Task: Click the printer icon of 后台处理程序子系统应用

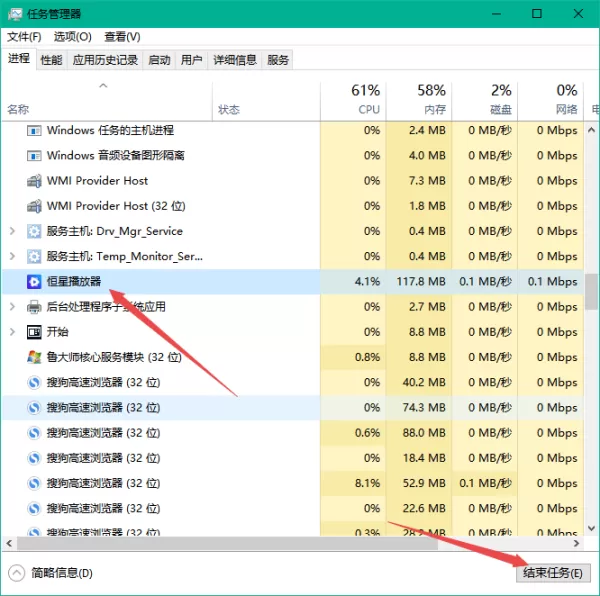Action: coord(34,307)
